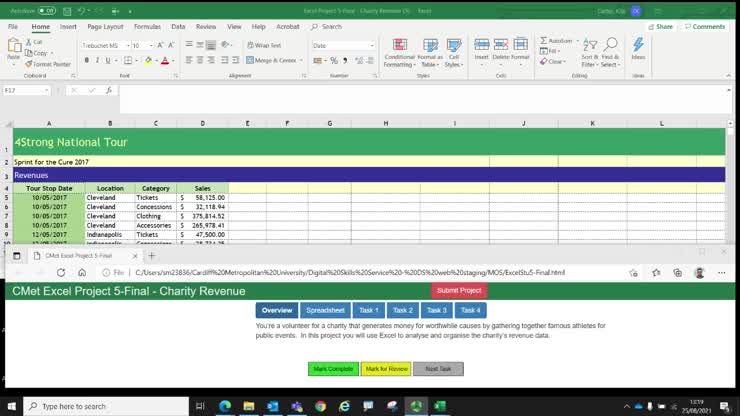Open Sort & Filter menu

(589, 53)
